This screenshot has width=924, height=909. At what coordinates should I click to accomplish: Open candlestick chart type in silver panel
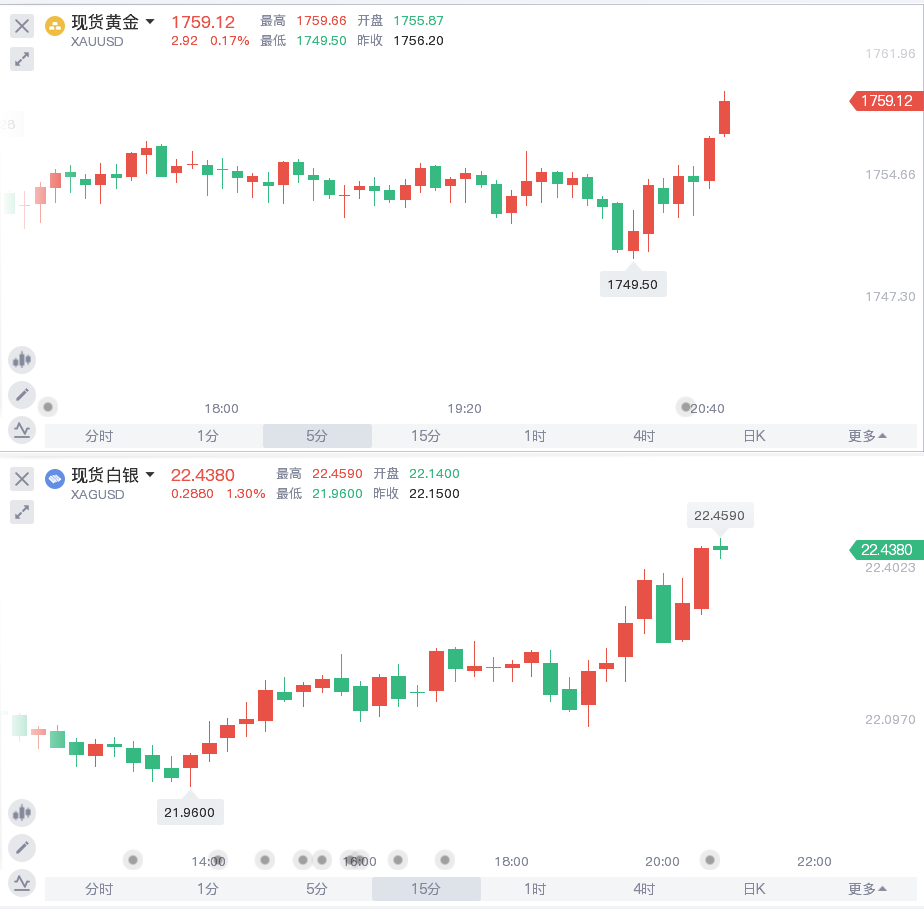click(x=22, y=813)
